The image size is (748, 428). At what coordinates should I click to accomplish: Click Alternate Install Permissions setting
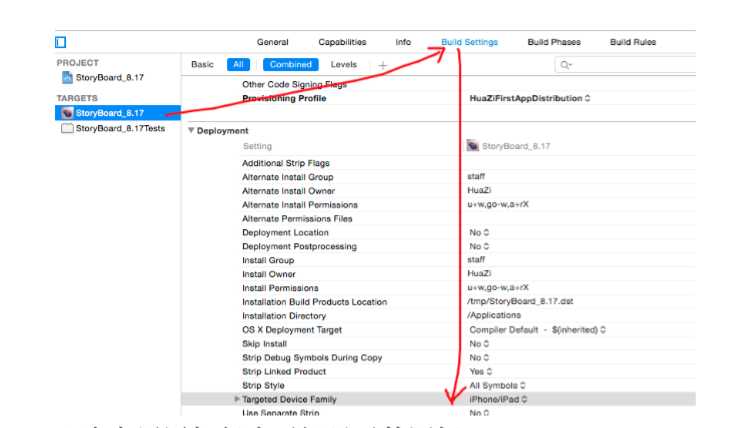[x=300, y=205]
